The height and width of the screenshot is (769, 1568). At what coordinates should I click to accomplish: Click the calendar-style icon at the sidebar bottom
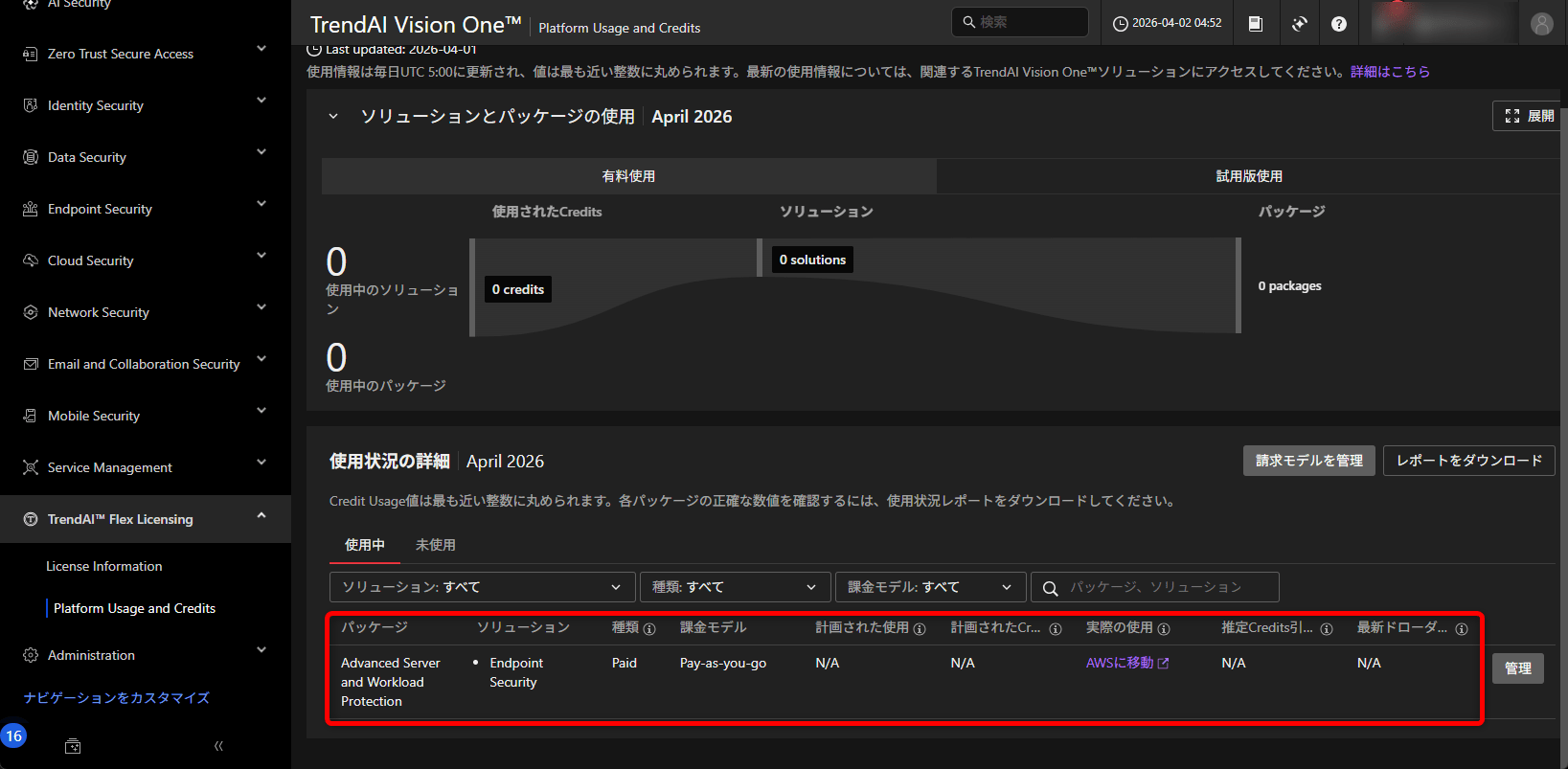pyautogui.click(x=73, y=746)
